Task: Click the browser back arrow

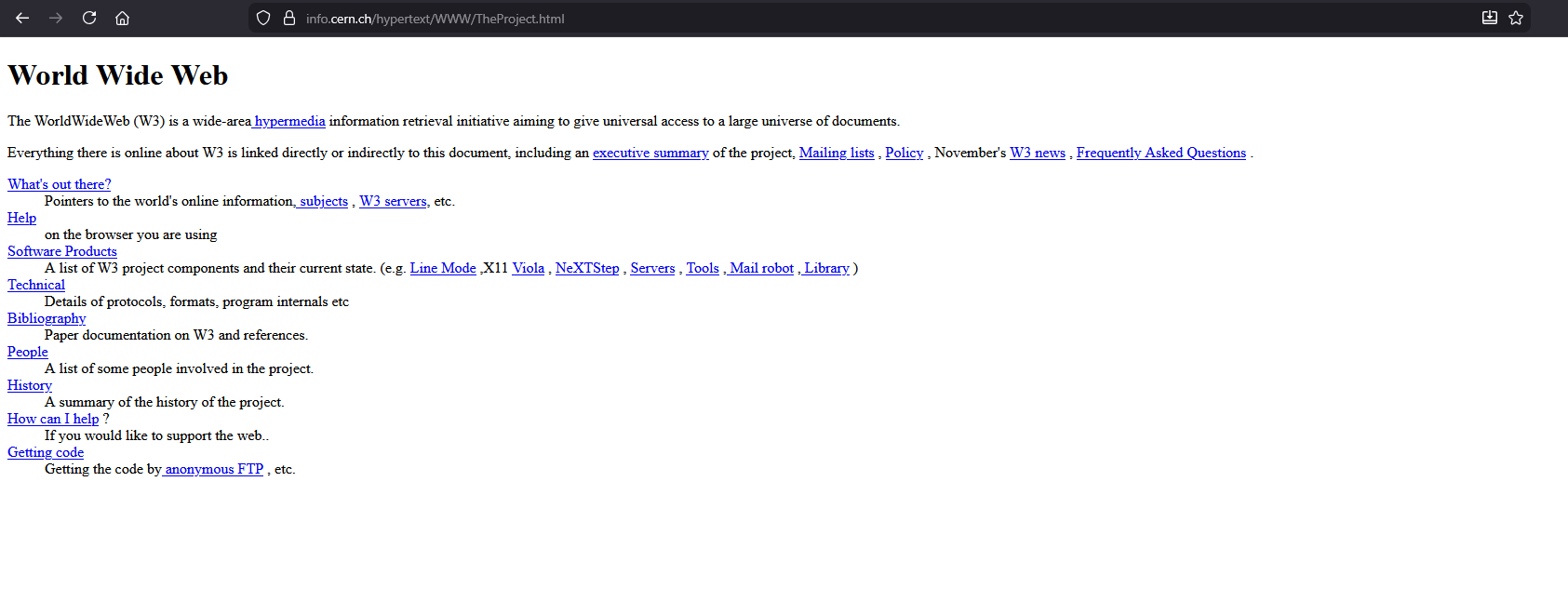Action: [x=22, y=18]
